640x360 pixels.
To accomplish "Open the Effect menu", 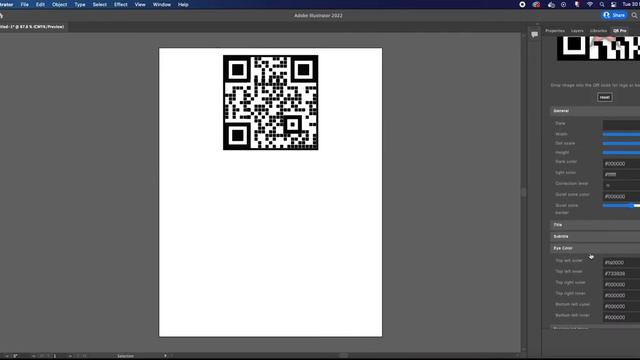I will (x=120, y=4).
